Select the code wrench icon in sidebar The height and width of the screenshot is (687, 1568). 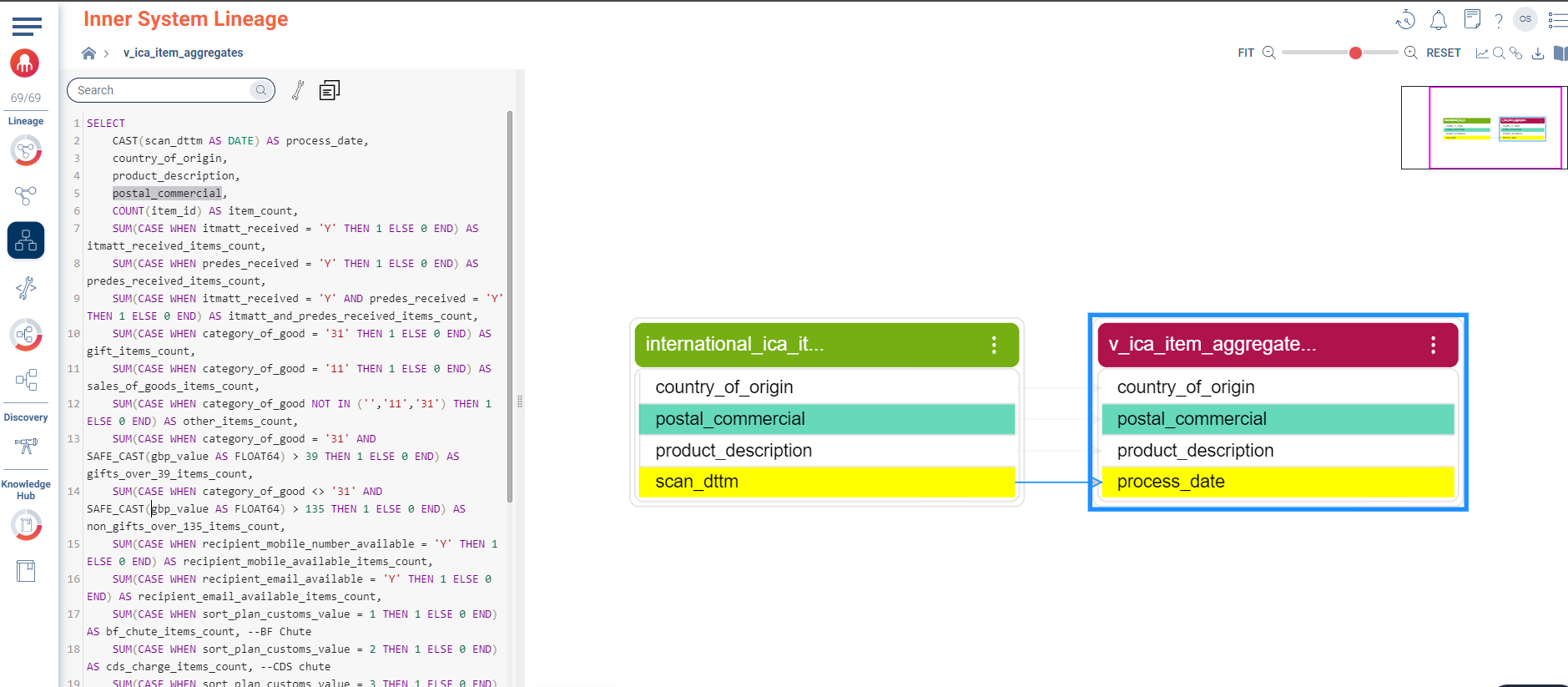point(26,288)
